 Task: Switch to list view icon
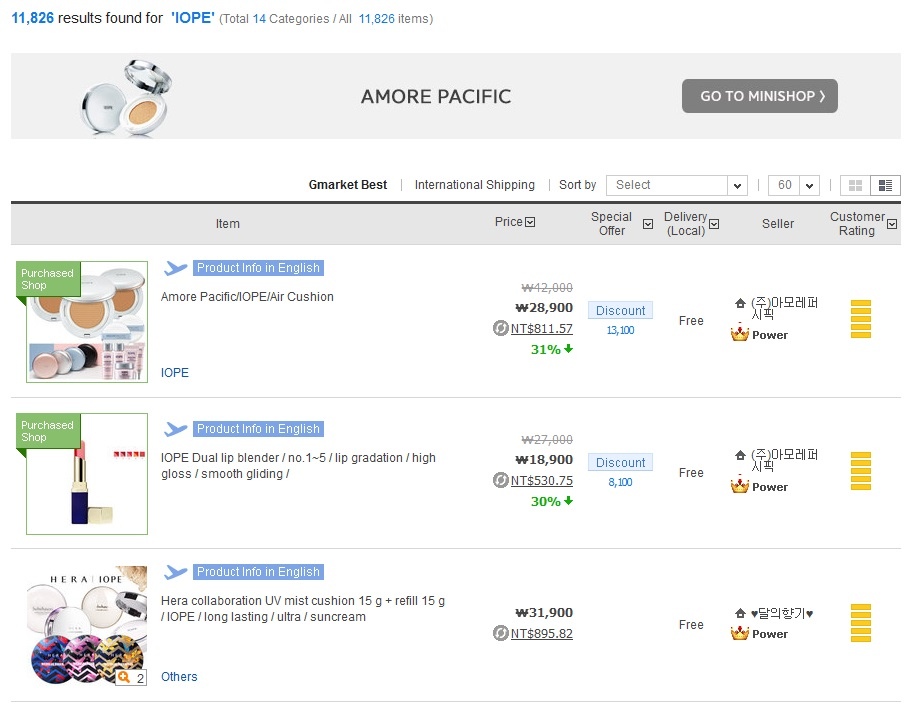point(885,185)
